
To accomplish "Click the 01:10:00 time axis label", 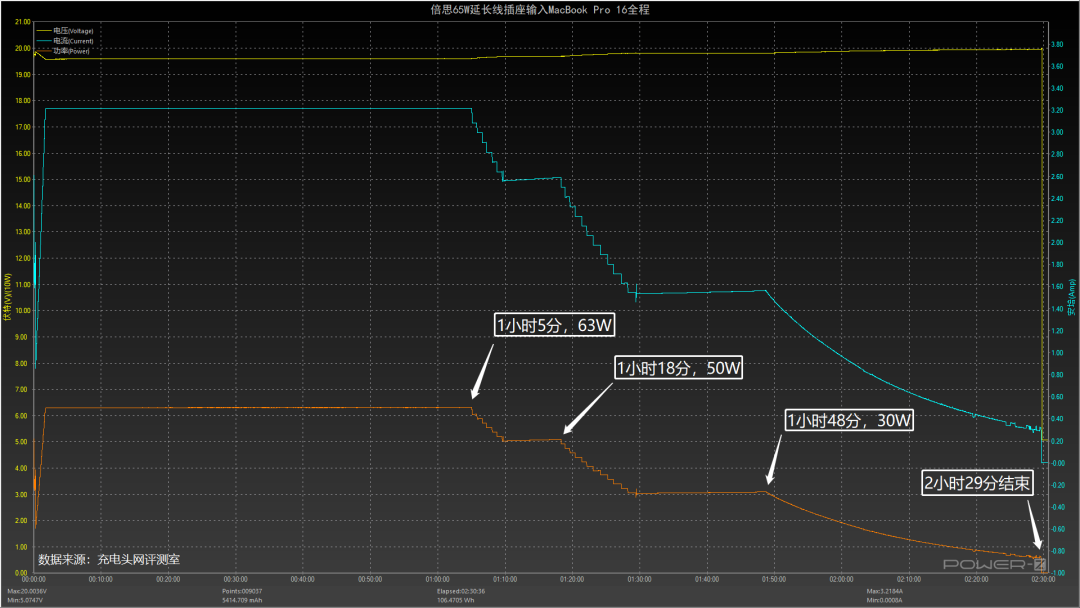I will click(505, 579).
